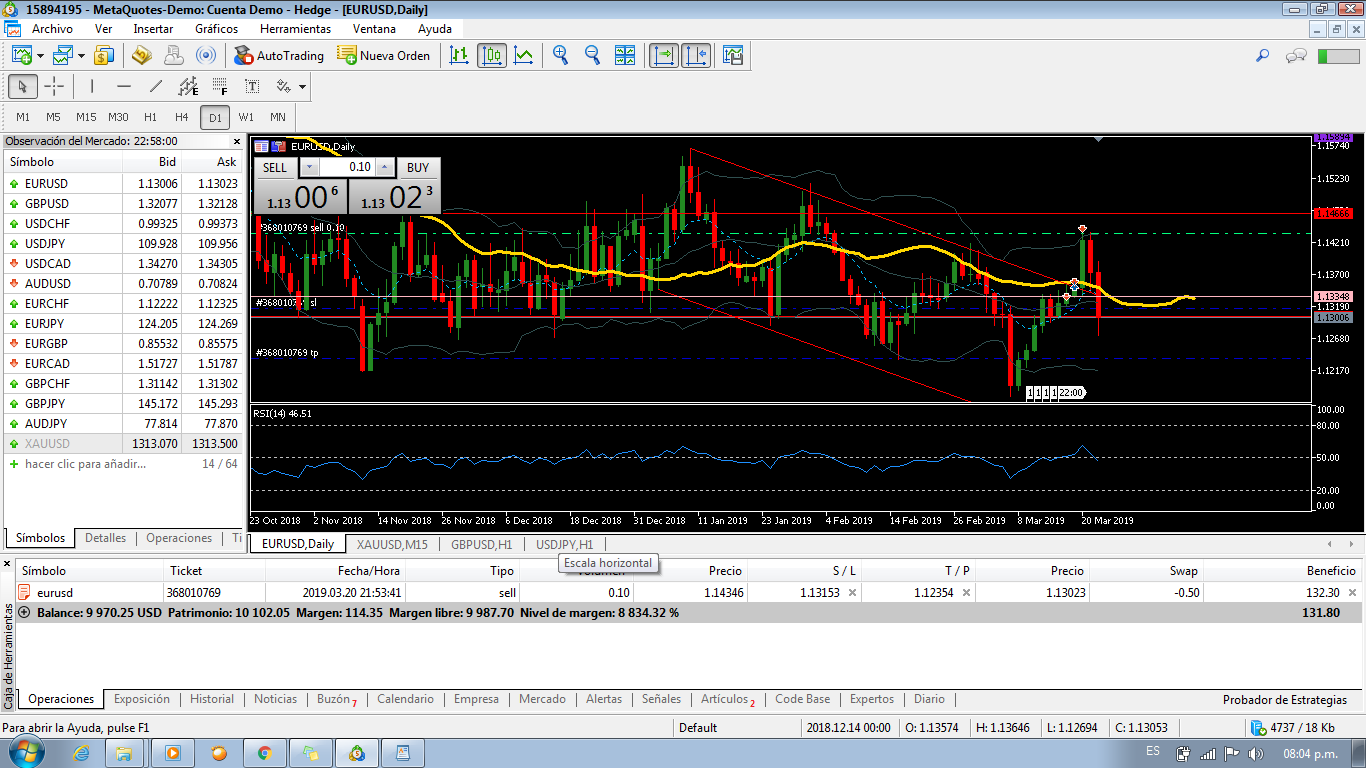
Task: Switch to GBPUSD,H1 chart tab
Action: pos(482,544)
